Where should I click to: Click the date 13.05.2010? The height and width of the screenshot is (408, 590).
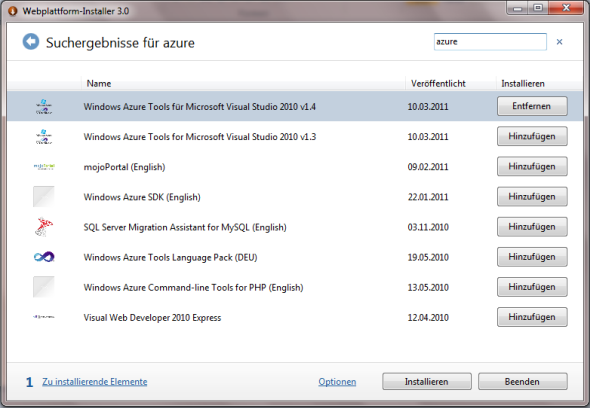[428, 287]
